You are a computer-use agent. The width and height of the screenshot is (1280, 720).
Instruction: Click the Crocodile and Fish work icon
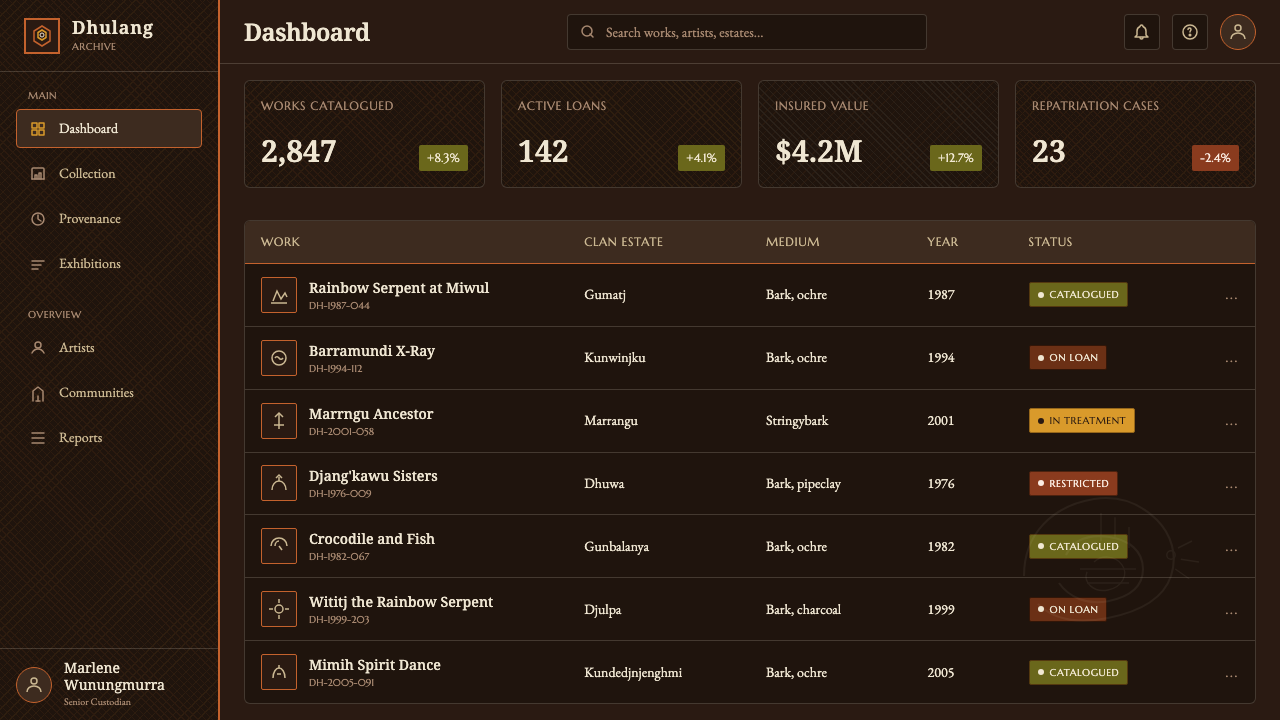click(x=279, y=546)
